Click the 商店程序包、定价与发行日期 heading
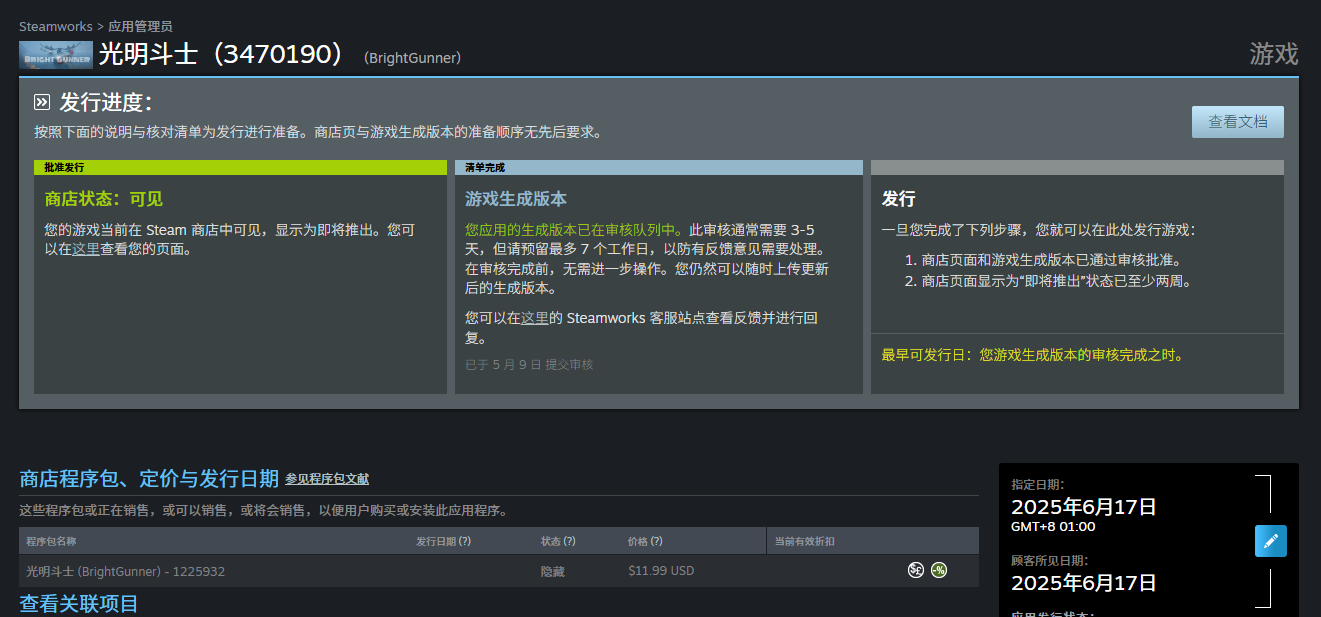 pos(149,479)
